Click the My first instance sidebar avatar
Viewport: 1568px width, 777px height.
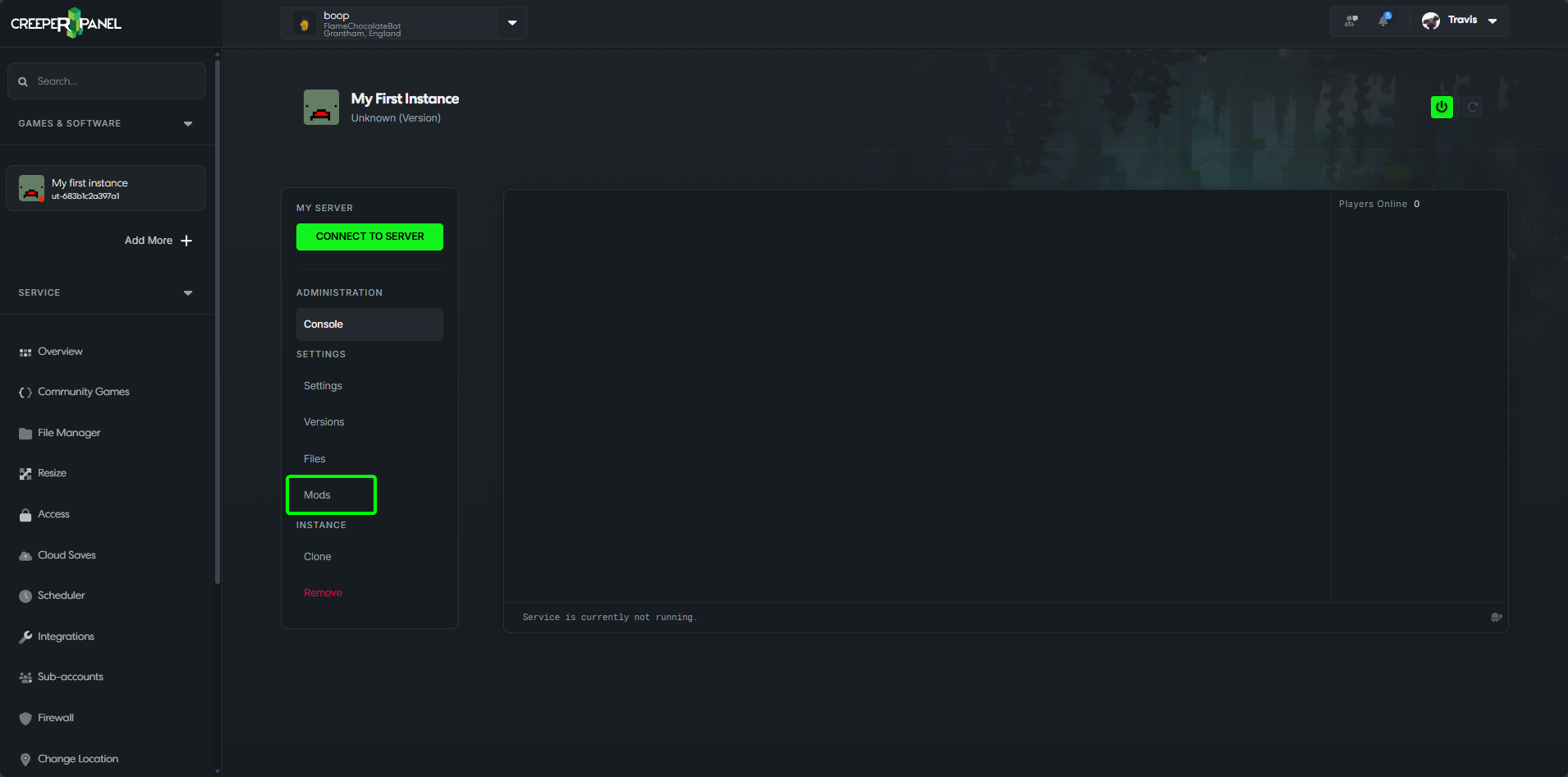click(31, 188)
